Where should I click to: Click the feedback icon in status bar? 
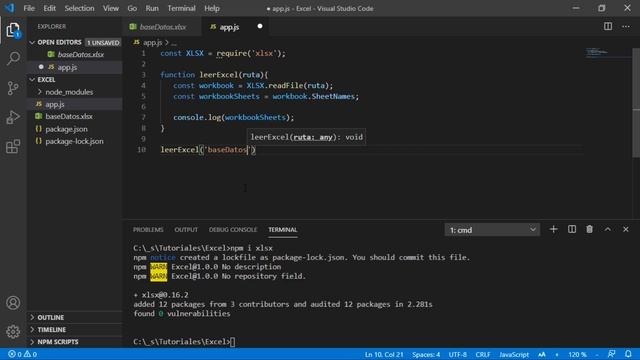pos(611,354)
